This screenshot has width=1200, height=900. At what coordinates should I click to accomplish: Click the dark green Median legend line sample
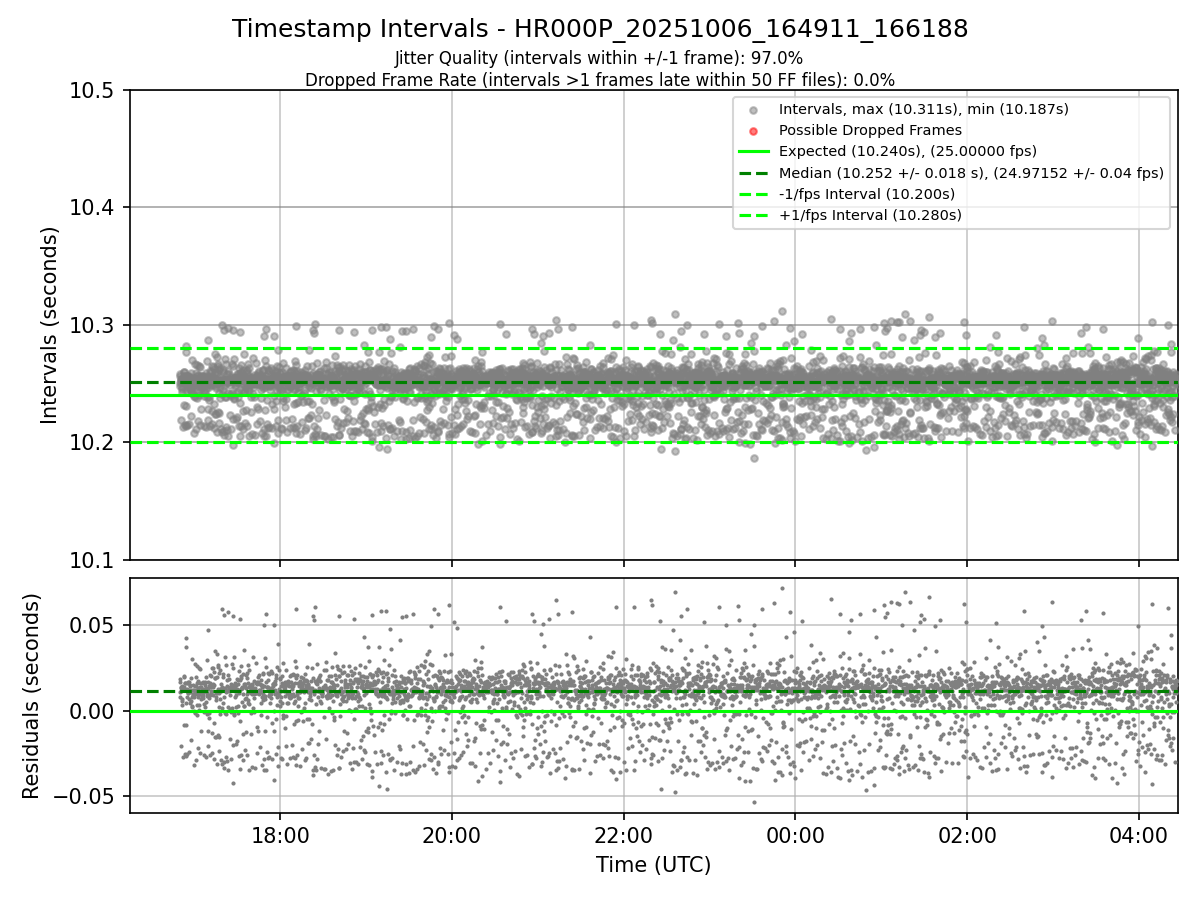point(754,173)
